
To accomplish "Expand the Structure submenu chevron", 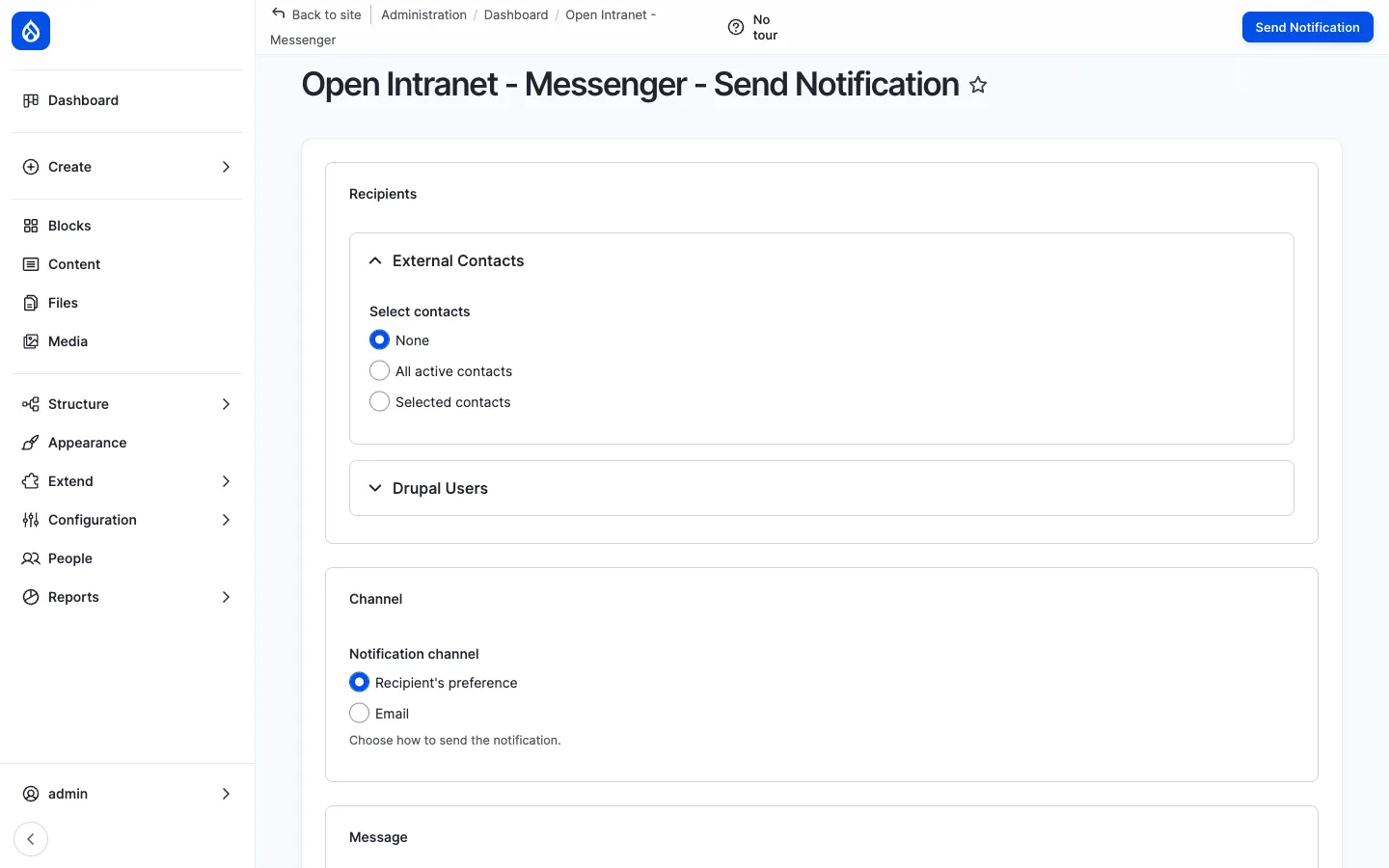I will [x=226, y=404].
